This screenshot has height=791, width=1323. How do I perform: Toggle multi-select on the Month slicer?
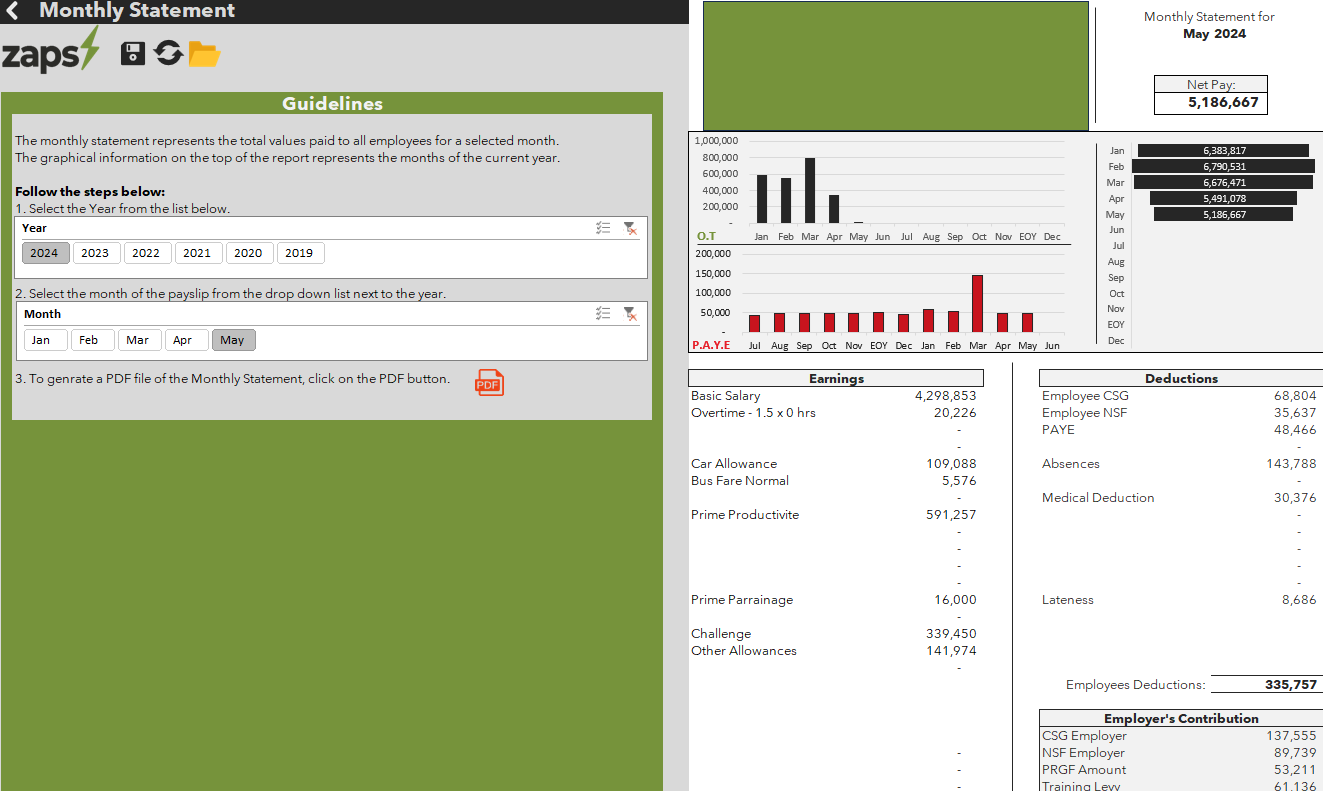click(603, 314)
